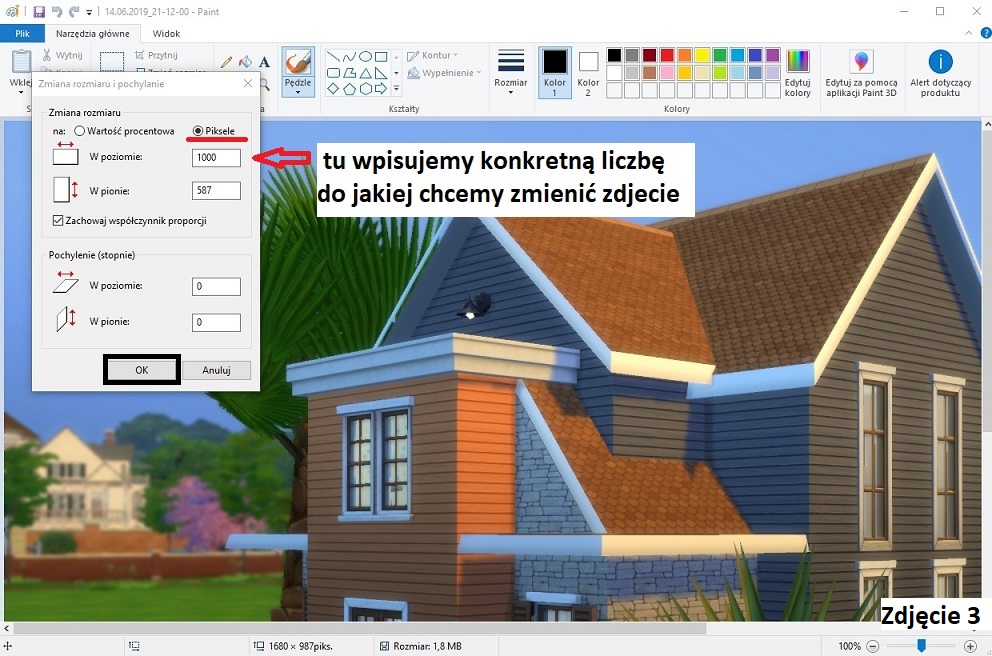Click the 1680 × 987piks. status text

click(301, 646)
